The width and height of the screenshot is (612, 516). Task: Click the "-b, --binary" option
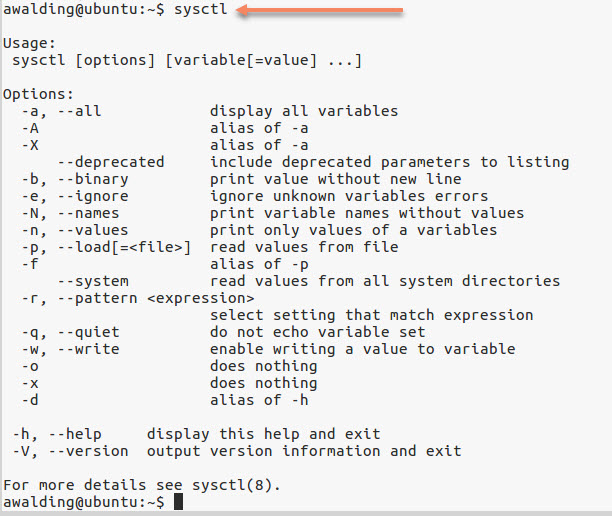click(75, 179)
